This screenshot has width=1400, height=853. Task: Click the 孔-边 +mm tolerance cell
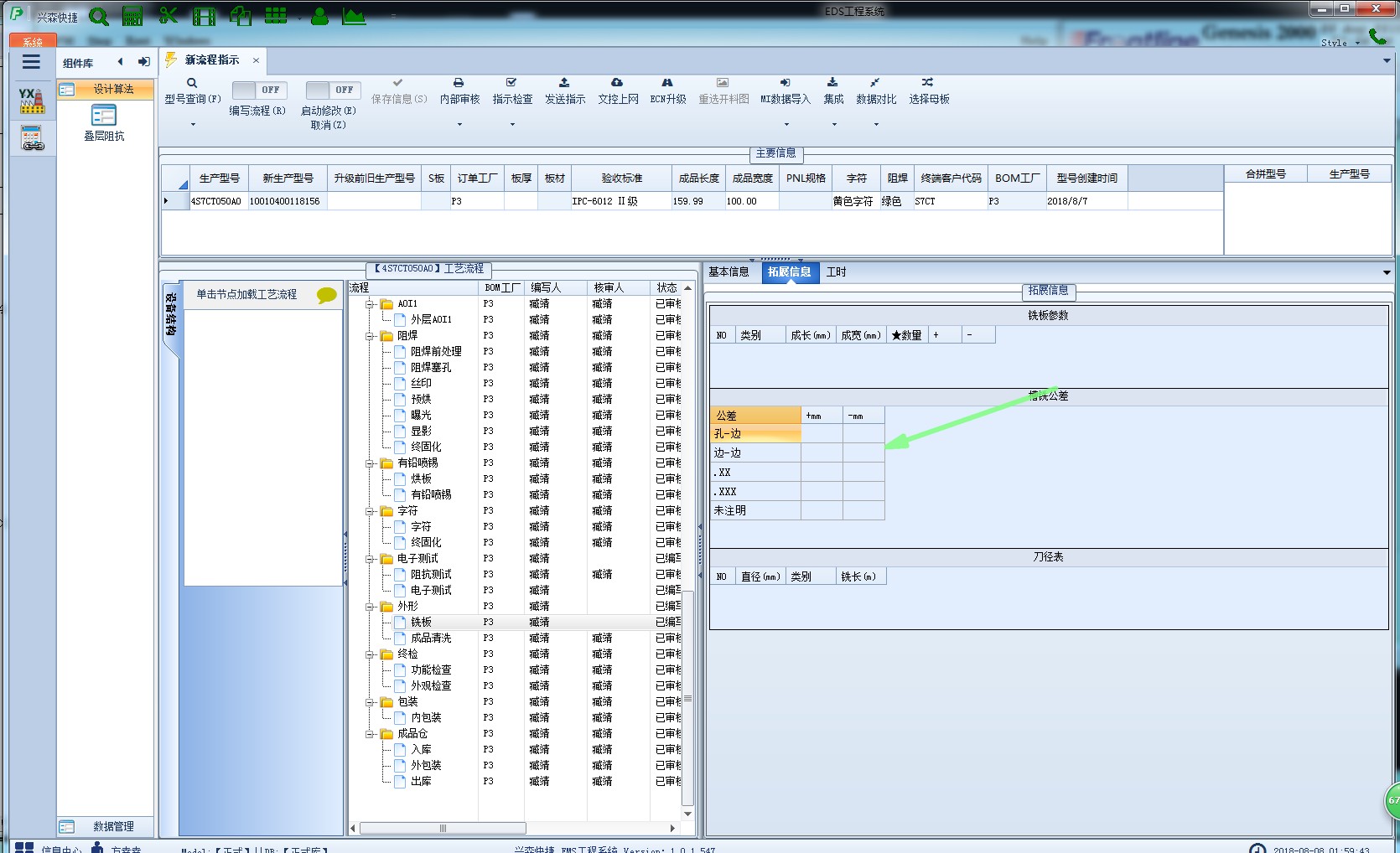click(x=822, y=434)
